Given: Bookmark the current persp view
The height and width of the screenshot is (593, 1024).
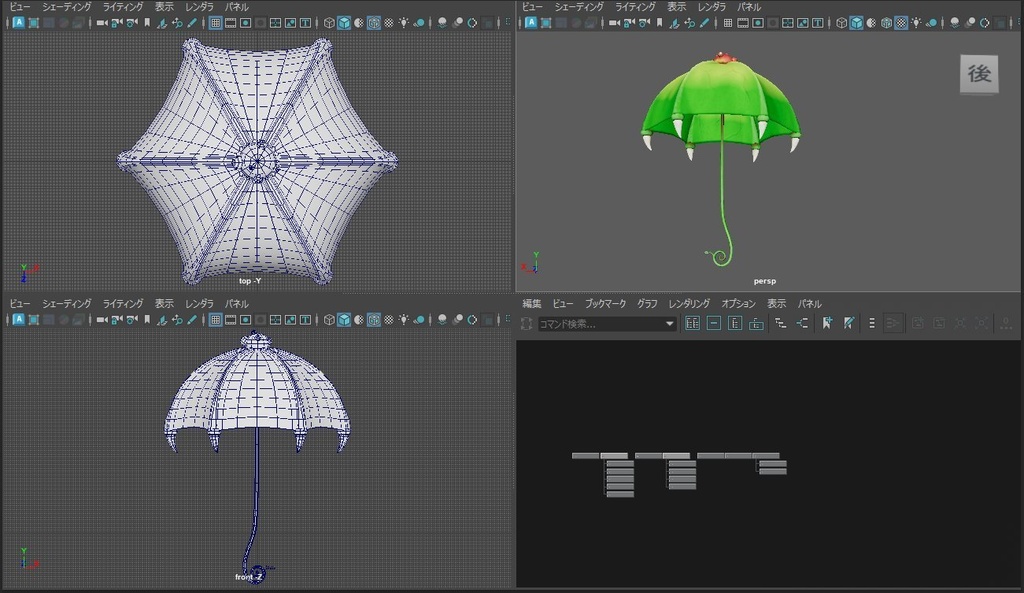Looking at the screenshot, I should coord(658,22).
